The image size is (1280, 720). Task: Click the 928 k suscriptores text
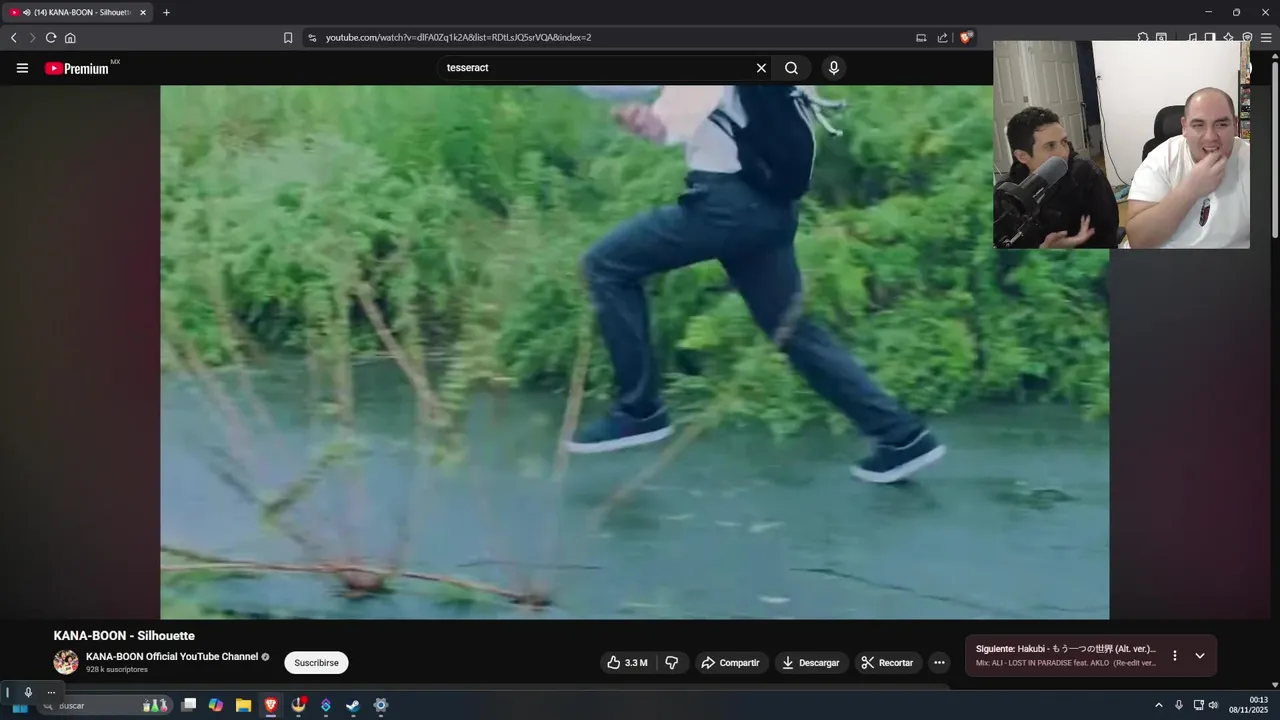click(x=117, y=669)
